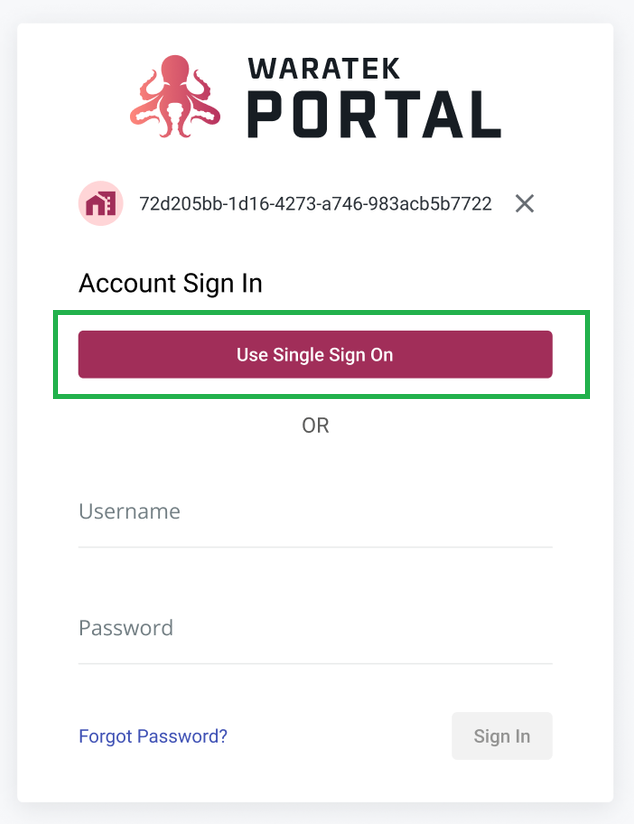Click the Waratek octopus logo

(175, 96)
